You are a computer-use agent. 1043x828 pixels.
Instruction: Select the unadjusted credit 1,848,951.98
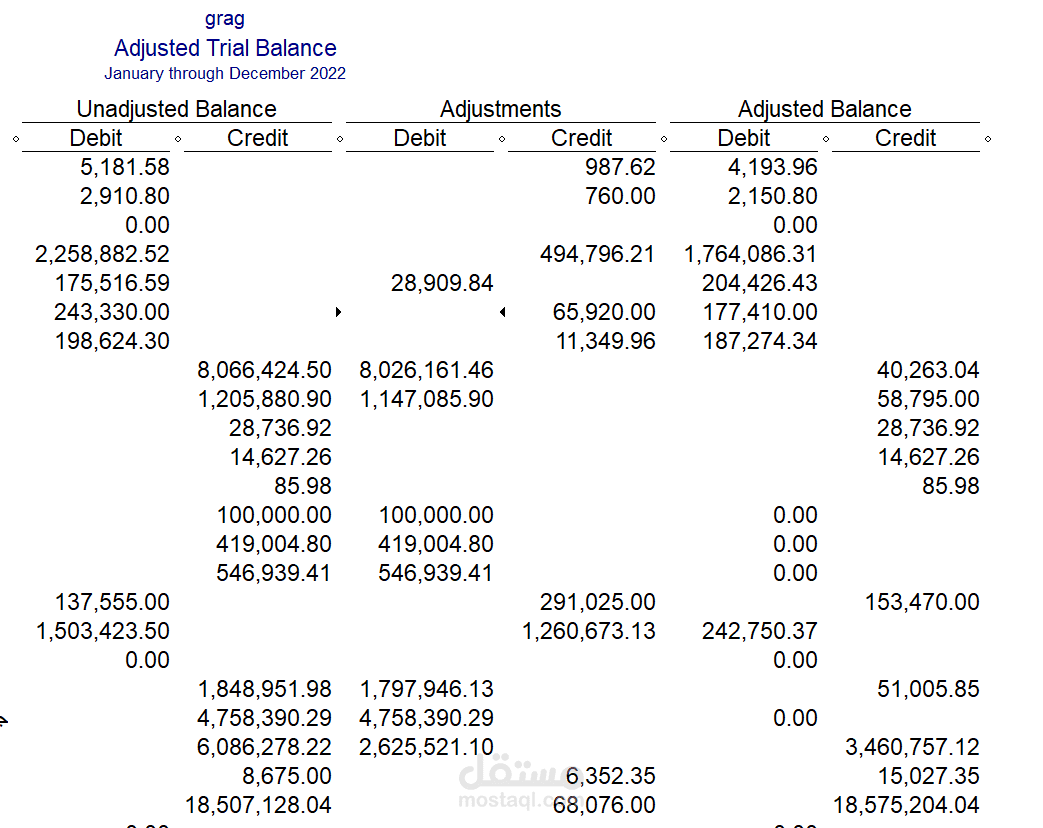tap(265, 690)
